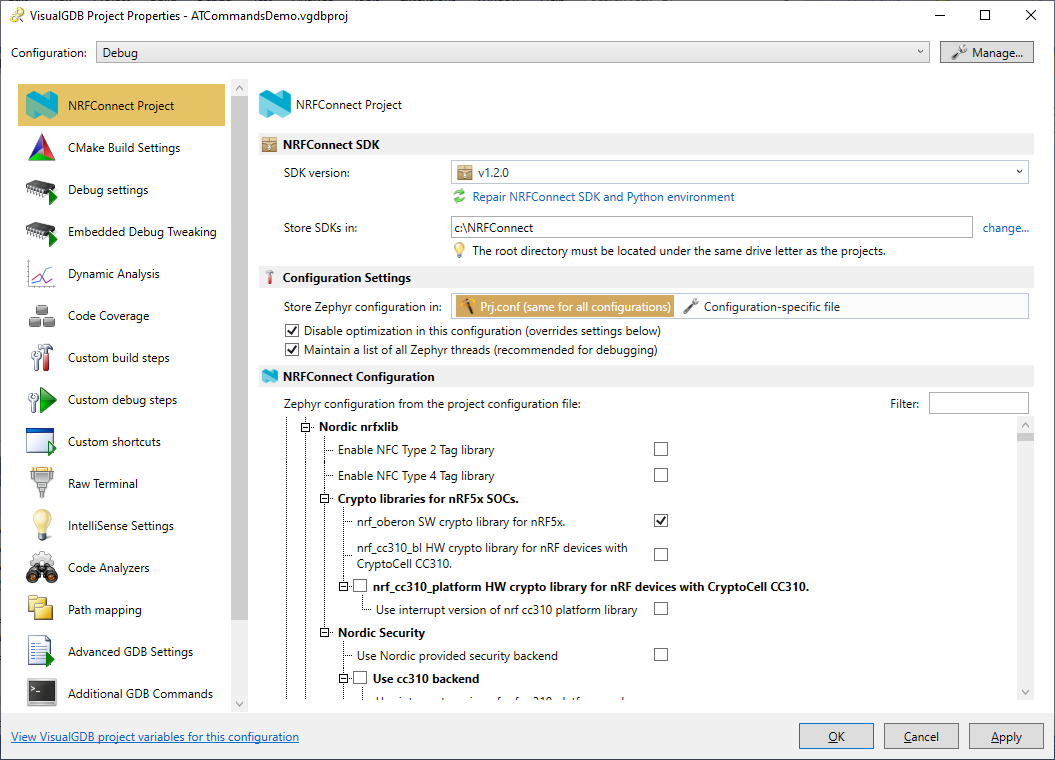Click the VisualGDB title bar app icon
This screenshot has height=760, width=1055.
coord(17,15)
